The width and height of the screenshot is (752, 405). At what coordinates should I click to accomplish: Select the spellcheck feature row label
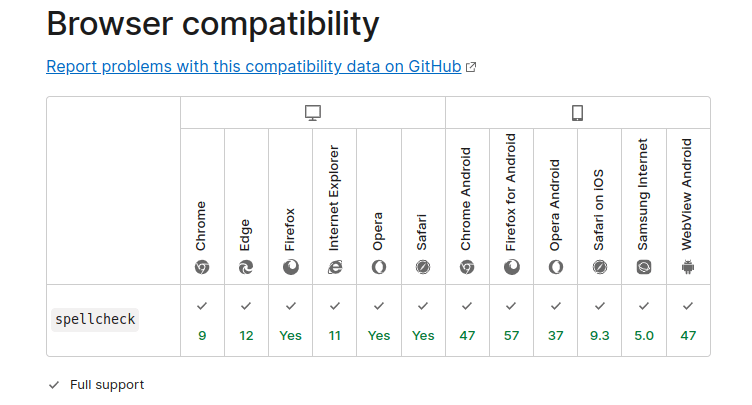coord(95,319)
